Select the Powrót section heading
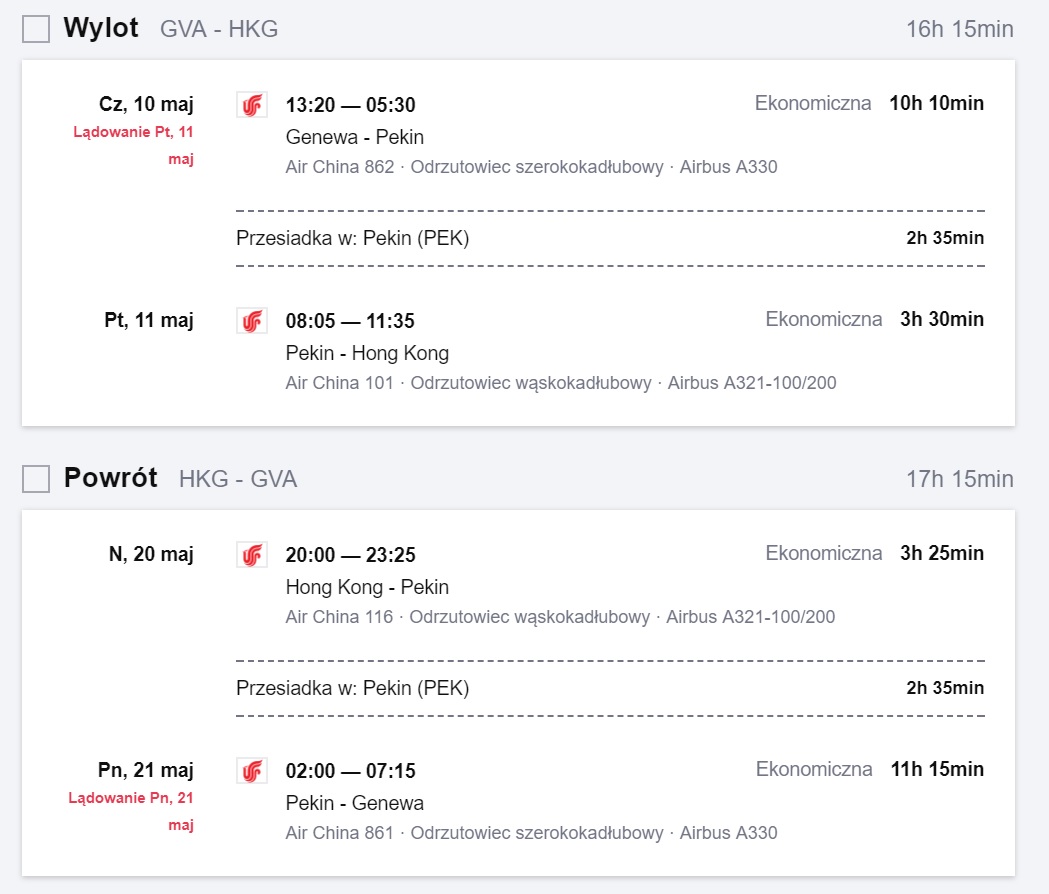The height and width of the screenshot is (894, 1049). 110,478
